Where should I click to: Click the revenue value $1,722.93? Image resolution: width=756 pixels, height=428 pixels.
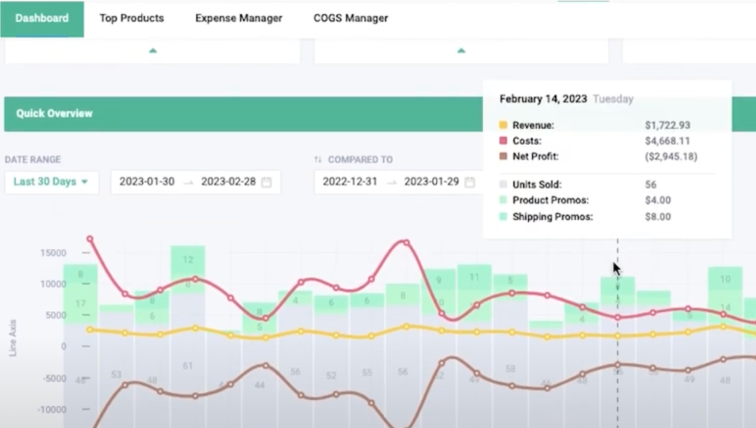point(667,125)
